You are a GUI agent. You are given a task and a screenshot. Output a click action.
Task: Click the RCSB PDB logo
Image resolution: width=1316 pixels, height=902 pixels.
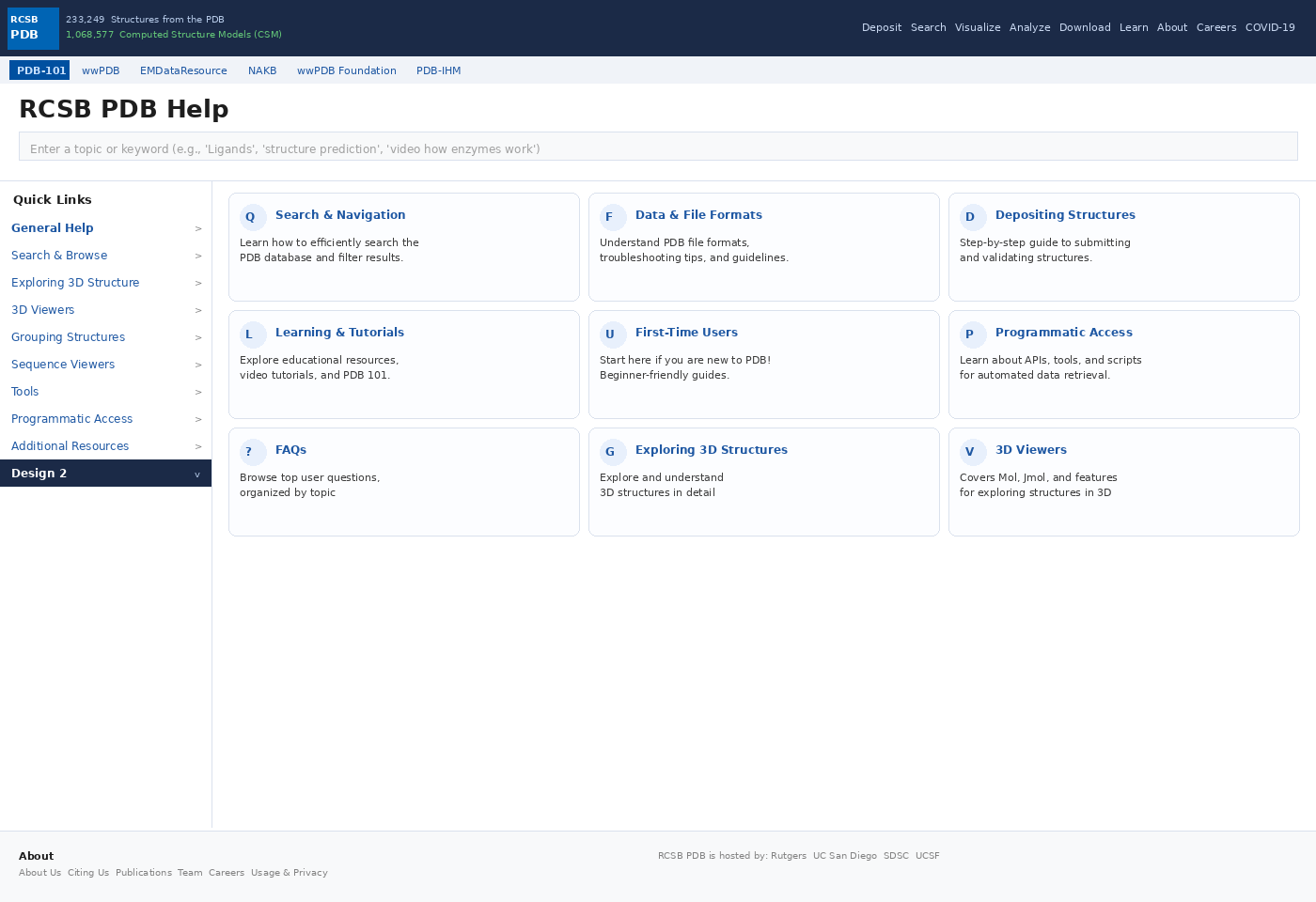pyautogui.click(x=33, y=28)
